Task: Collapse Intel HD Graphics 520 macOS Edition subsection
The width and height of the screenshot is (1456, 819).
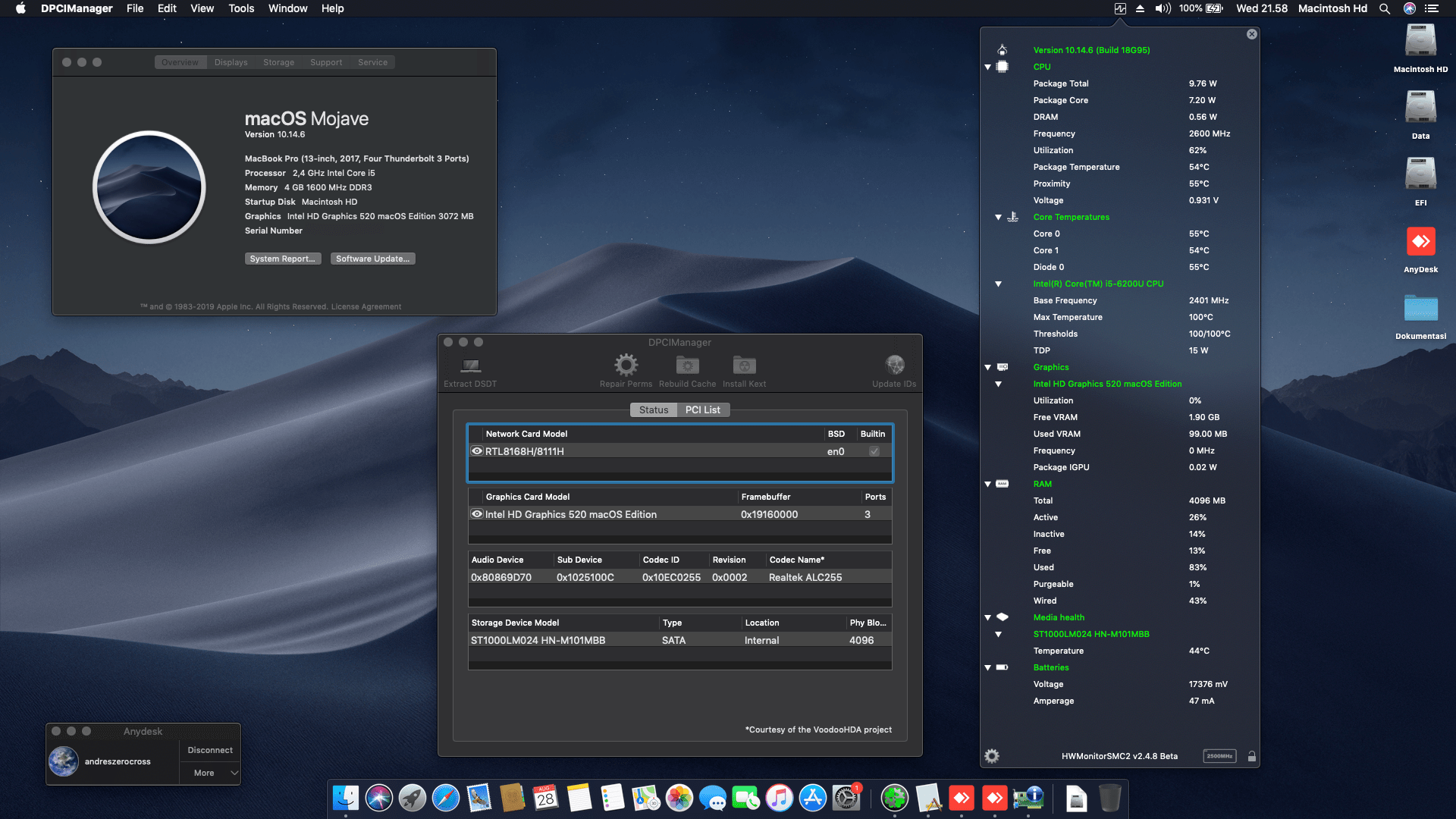Action: [999, 384]
